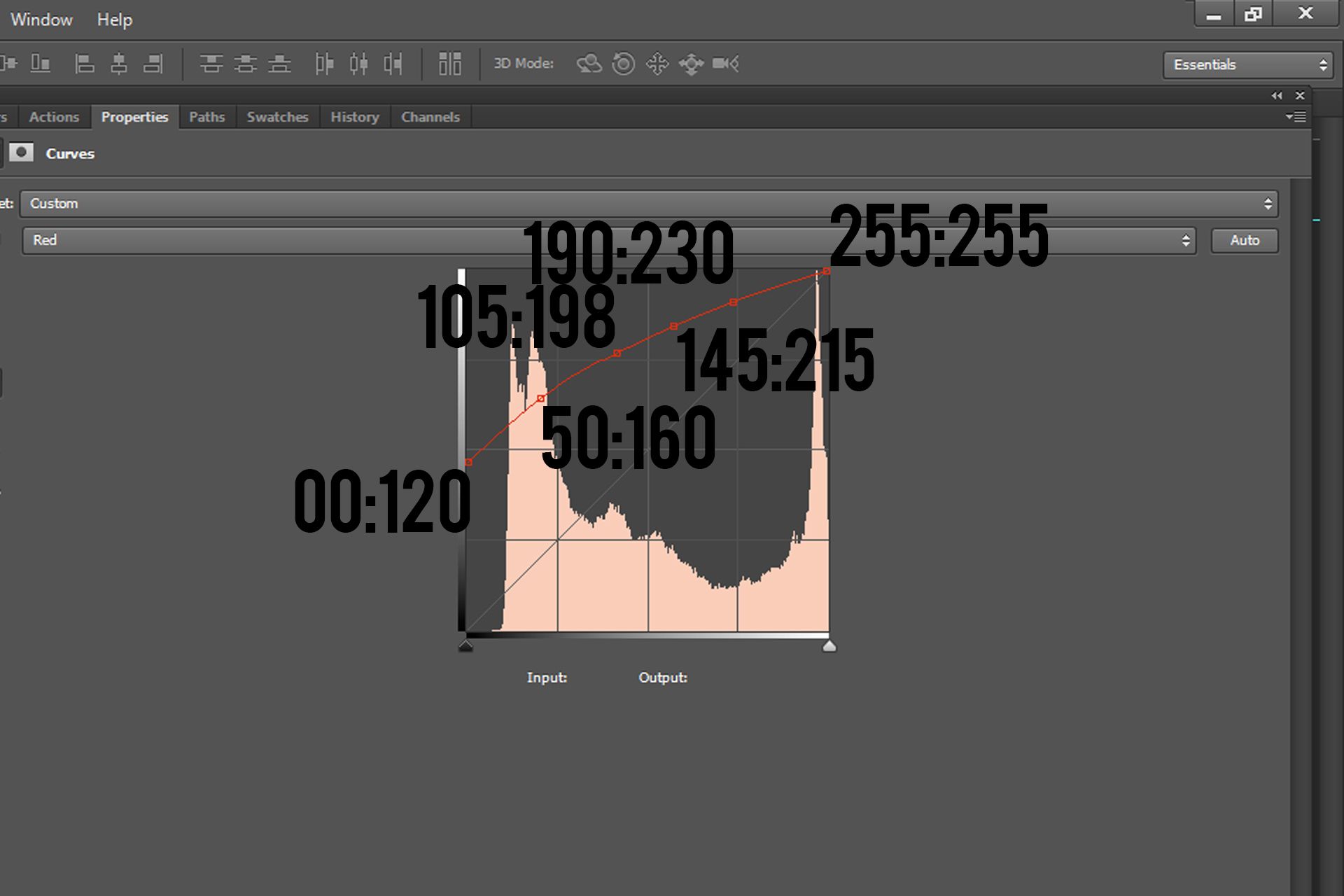The image size is (1344, 896).
Task: Click the distribute vertical centers icon
Action: pos(245,64)
